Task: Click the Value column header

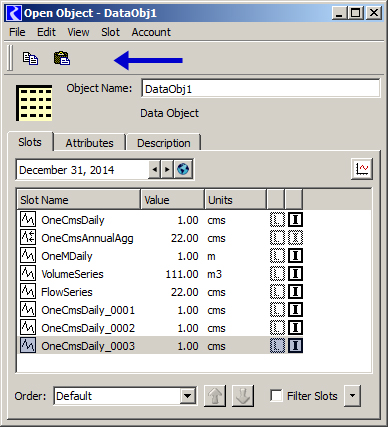Action: coord(173,200)
